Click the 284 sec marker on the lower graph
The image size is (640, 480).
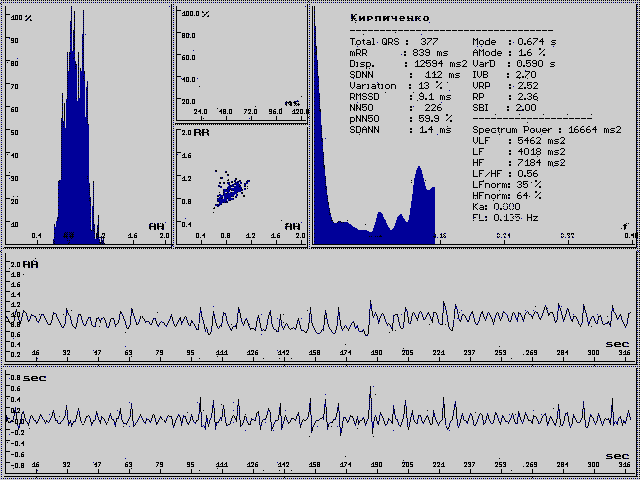point(562,466)
